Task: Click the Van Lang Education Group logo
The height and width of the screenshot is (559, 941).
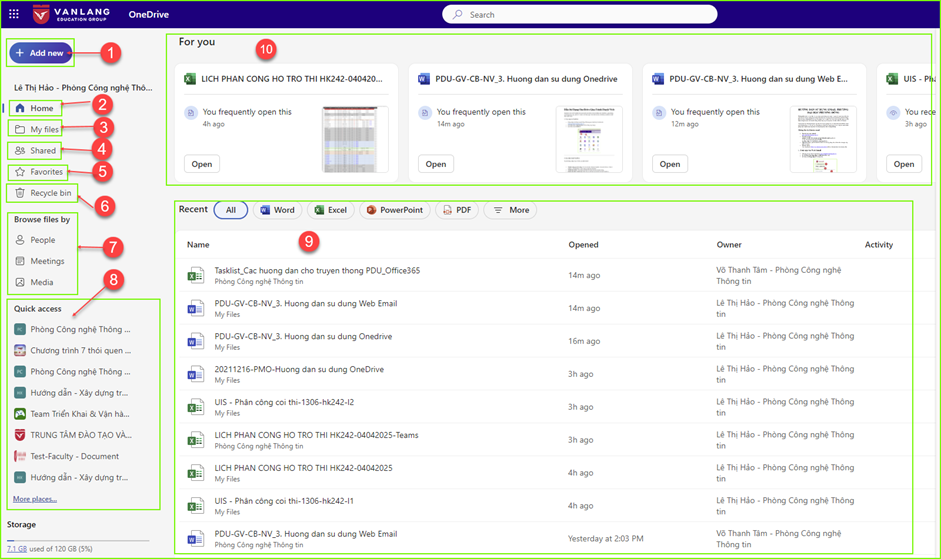Action: coord(71,14)
